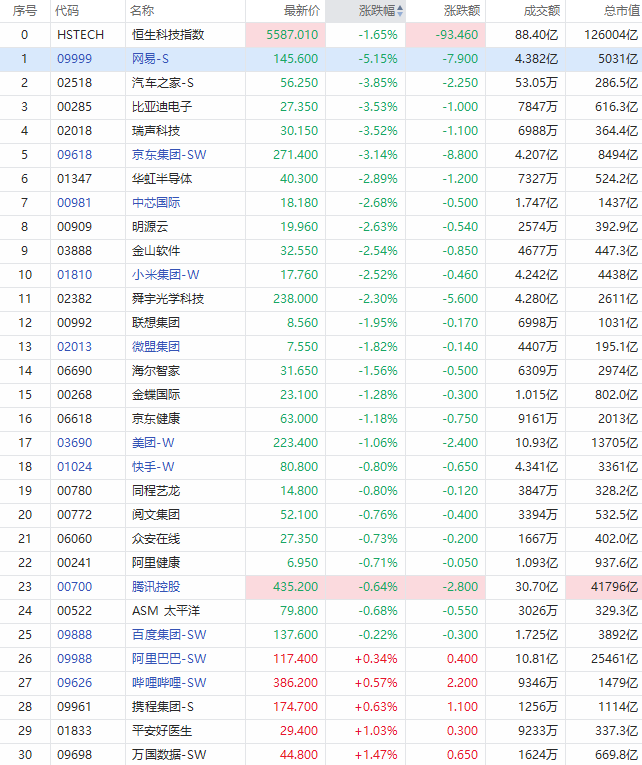Image resolution: width=642 pixels, height=765 pixels.
Task: Select 携程集团-S row
Action: pos(321,706)
